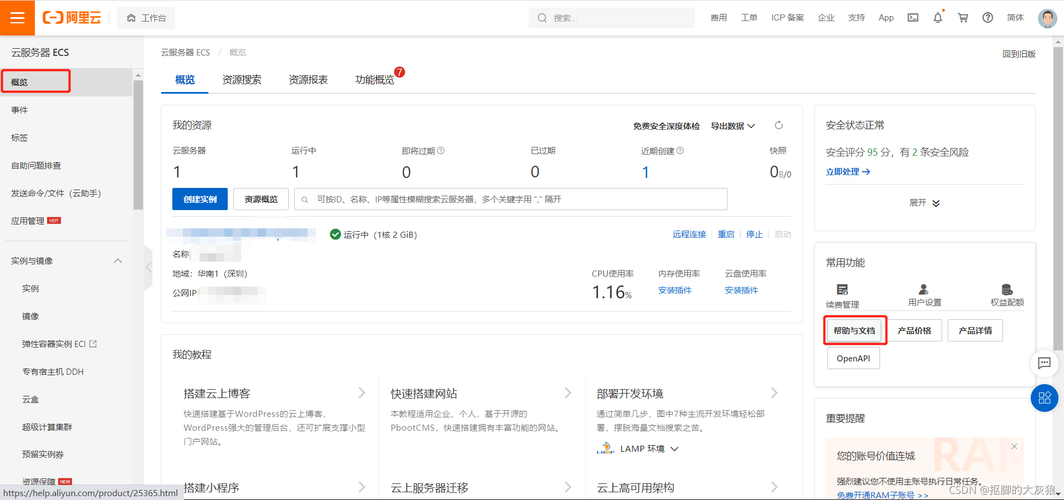Expand the security panel via 展开
The height and width of the screenshot is (500, 1064).
click(925, 203)
